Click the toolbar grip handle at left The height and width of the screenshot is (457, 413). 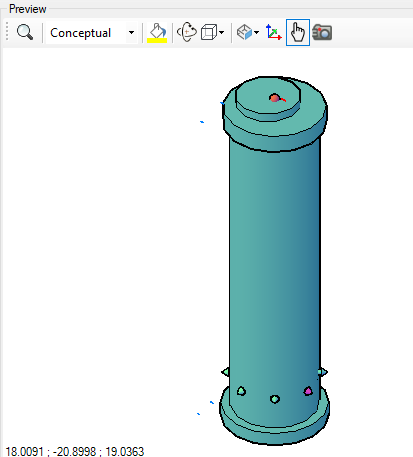tap(7, 32)
